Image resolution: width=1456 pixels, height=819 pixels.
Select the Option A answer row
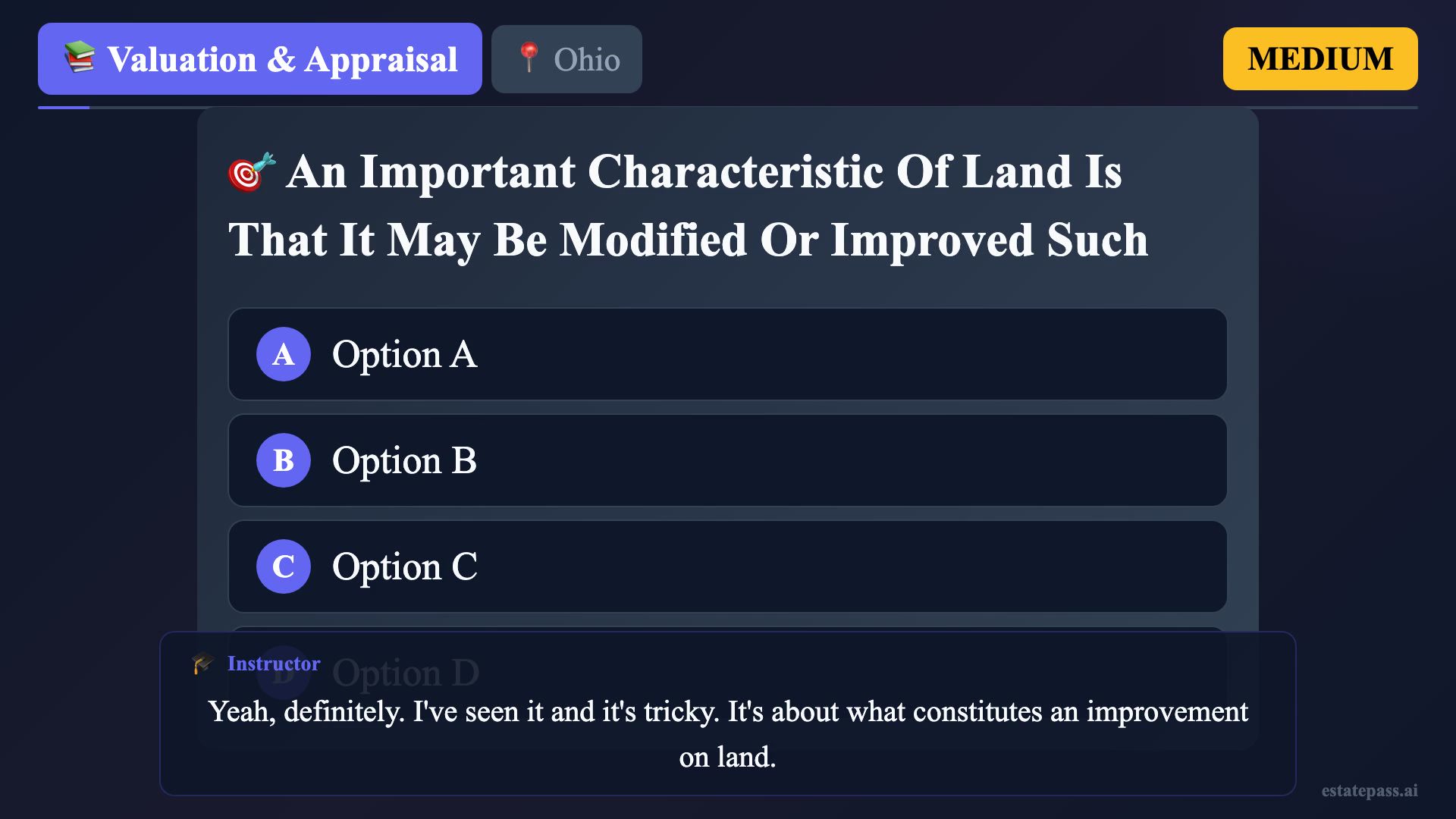tap(727, 354)
